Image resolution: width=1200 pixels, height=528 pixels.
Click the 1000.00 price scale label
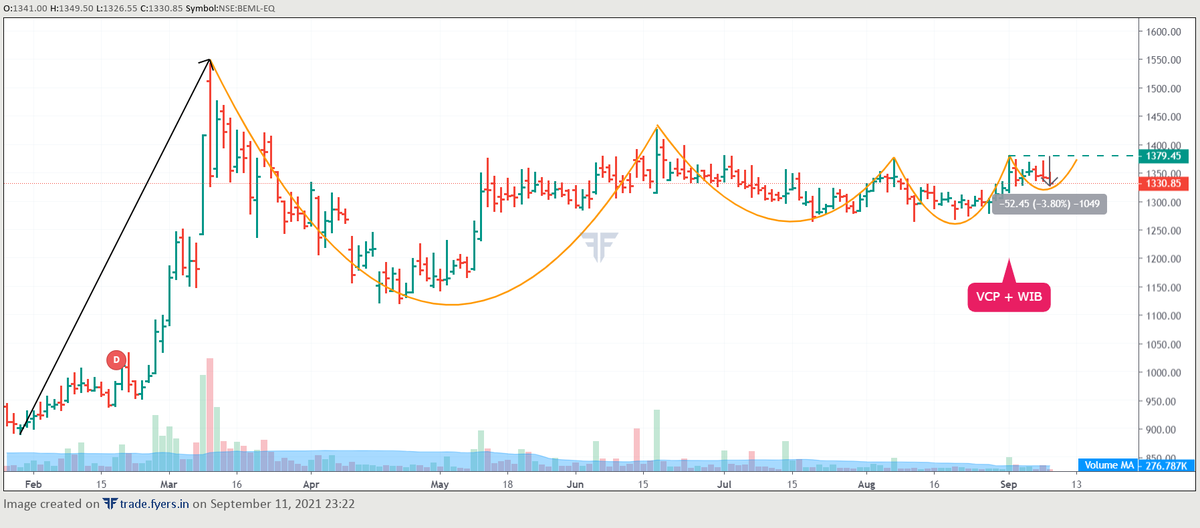point(1165,373)
